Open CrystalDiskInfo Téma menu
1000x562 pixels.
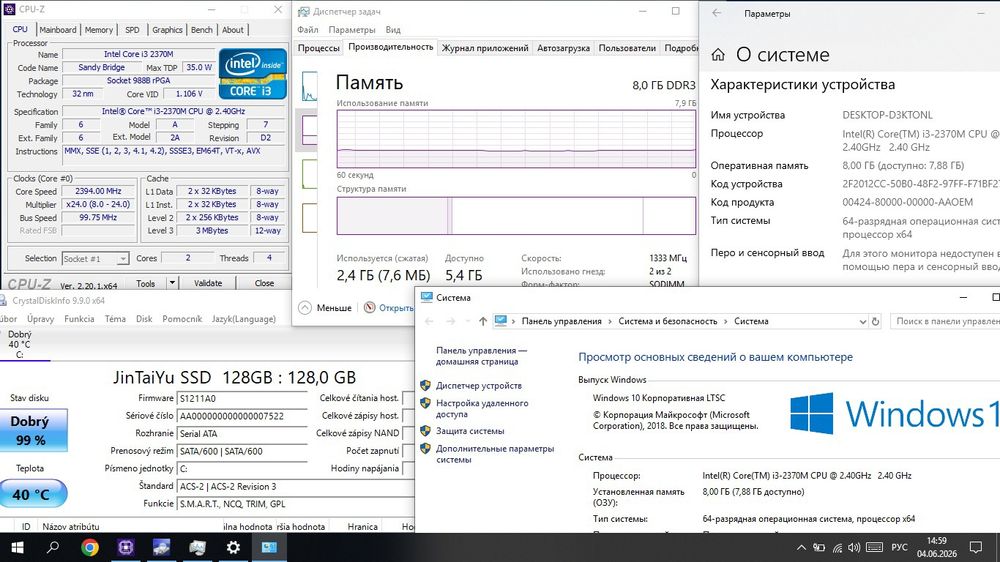point(115,318)
